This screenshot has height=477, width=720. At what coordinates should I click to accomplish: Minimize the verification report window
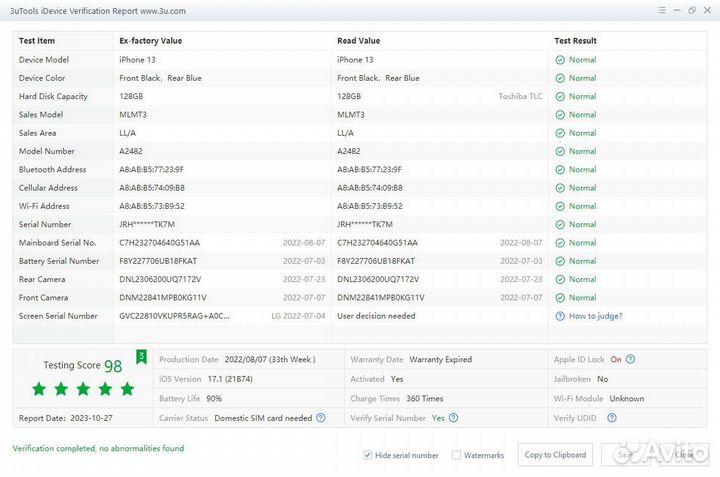click(677, 10)
